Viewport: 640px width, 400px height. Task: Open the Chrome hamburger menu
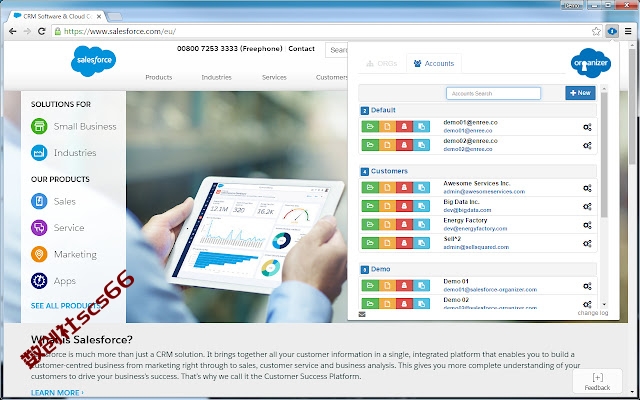(628, 31)
